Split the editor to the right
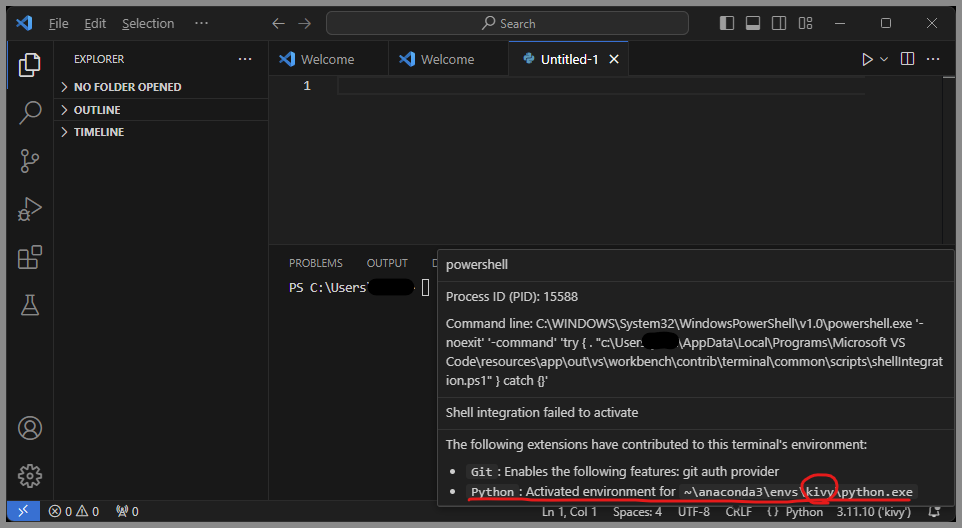The height and width of the screenshot is (528, 962). [x=907, y=59]
